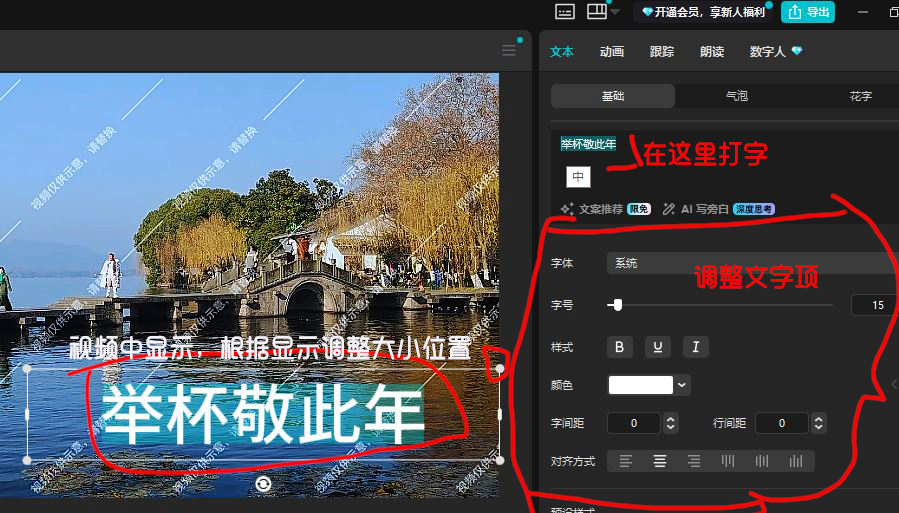This screenshot has height=513, width=899.
Task: Choose vertical top text alignment
Action: point(728,461)
